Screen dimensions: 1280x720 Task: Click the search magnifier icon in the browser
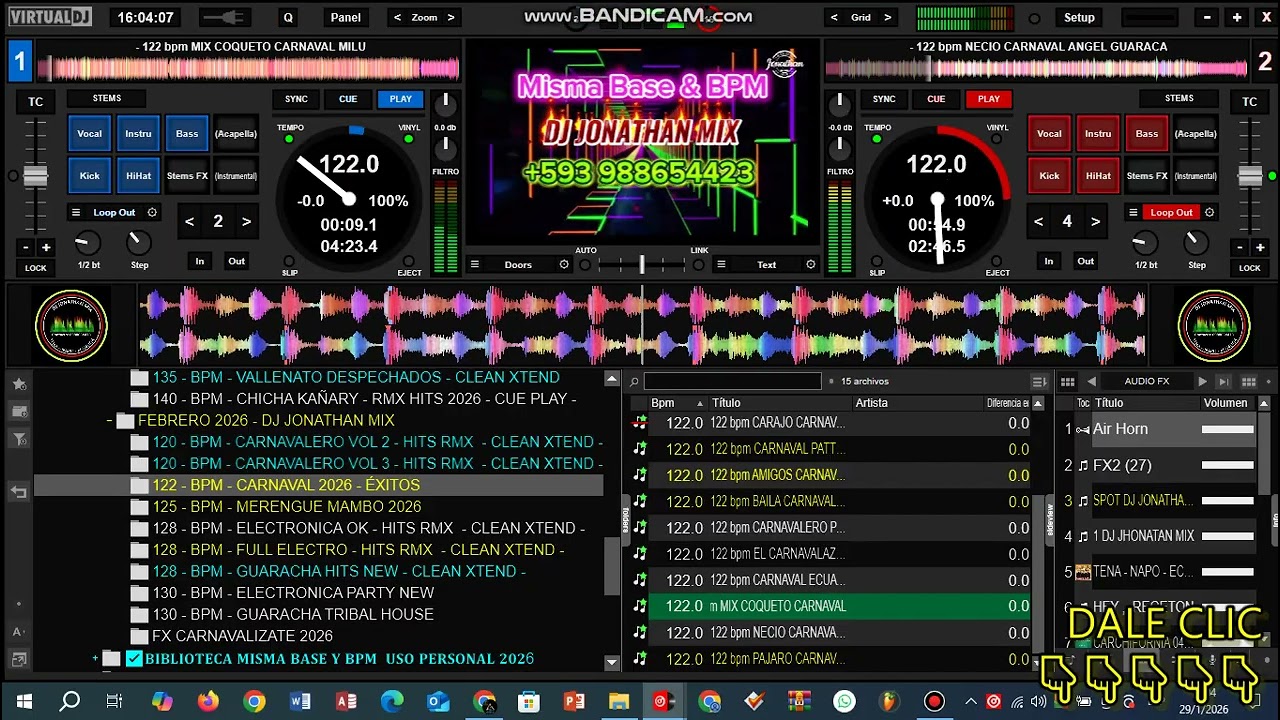click(634, 381)
